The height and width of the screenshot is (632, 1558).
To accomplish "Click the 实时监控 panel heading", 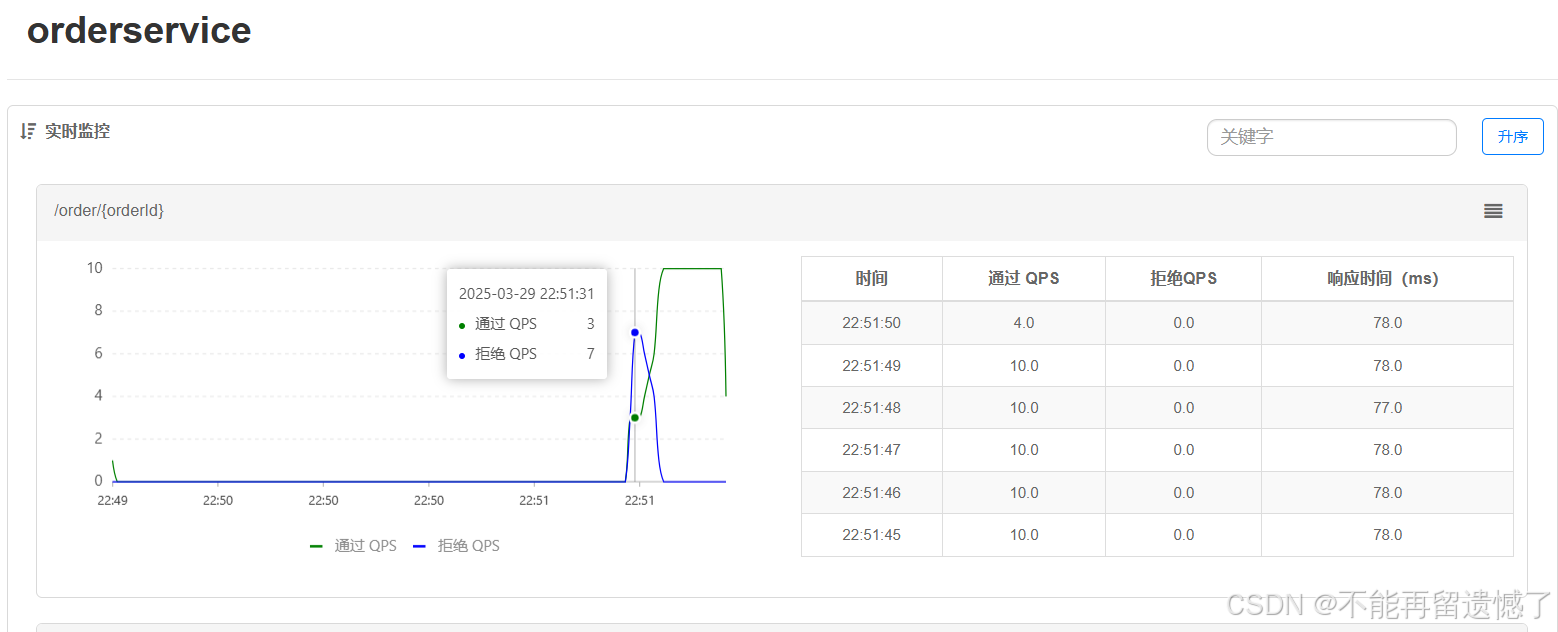I will (77, 131).
